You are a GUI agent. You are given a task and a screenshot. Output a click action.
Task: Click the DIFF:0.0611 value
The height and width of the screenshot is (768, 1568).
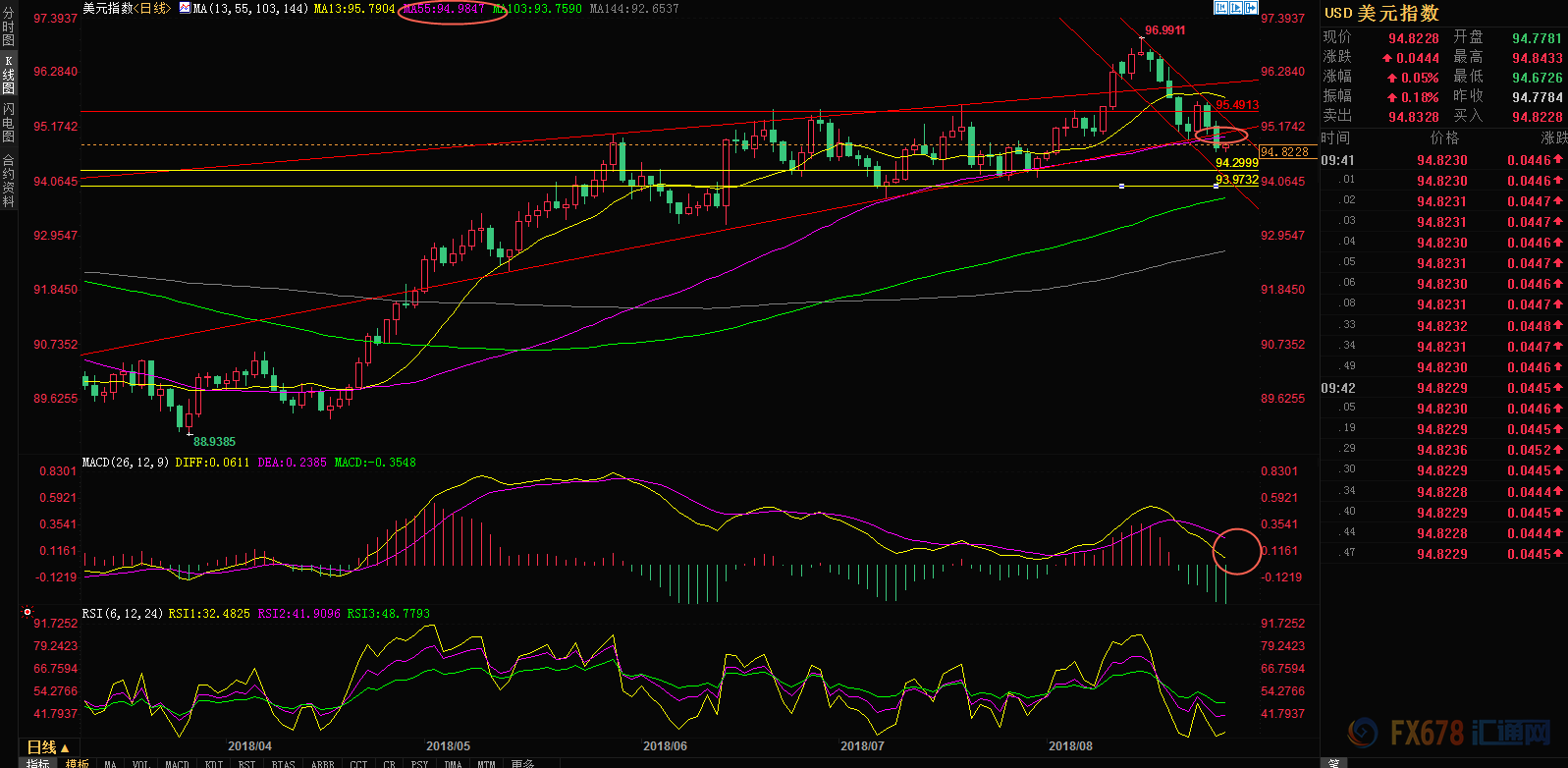click(x=212, y=462)
